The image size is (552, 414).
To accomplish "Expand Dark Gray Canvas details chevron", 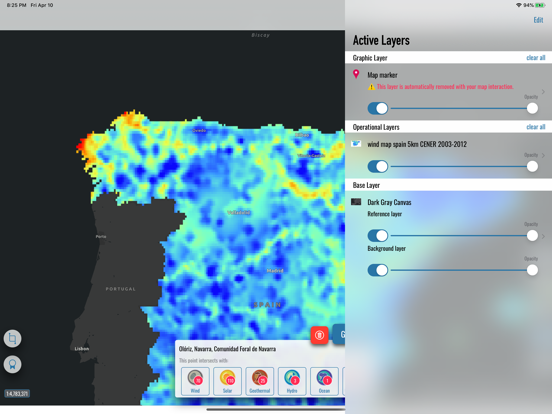I will [x=543, y=237].
